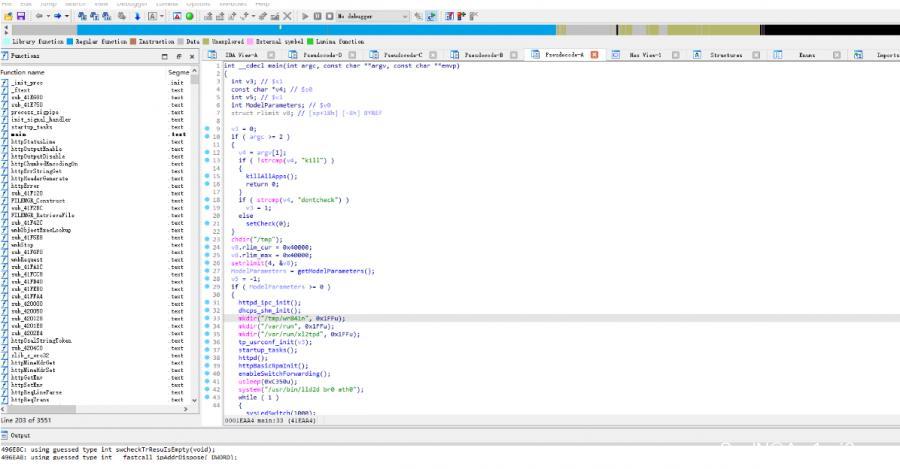Select FILEMGR_Construct in the Functions list
The width and height of the screenshot is (900, 469).
click(x=38, y=201)
